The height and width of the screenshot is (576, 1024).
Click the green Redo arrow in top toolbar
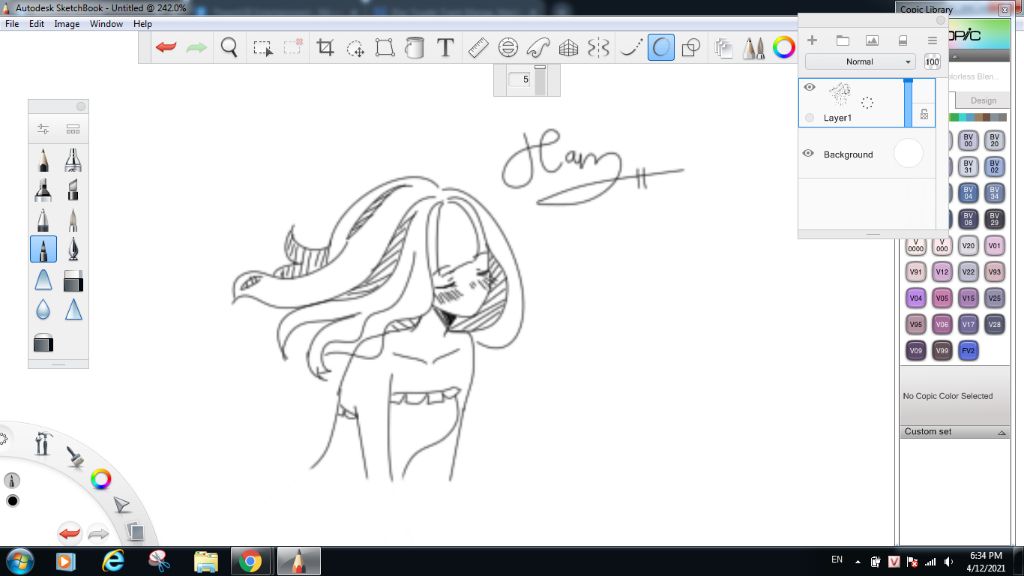(196, 47)
